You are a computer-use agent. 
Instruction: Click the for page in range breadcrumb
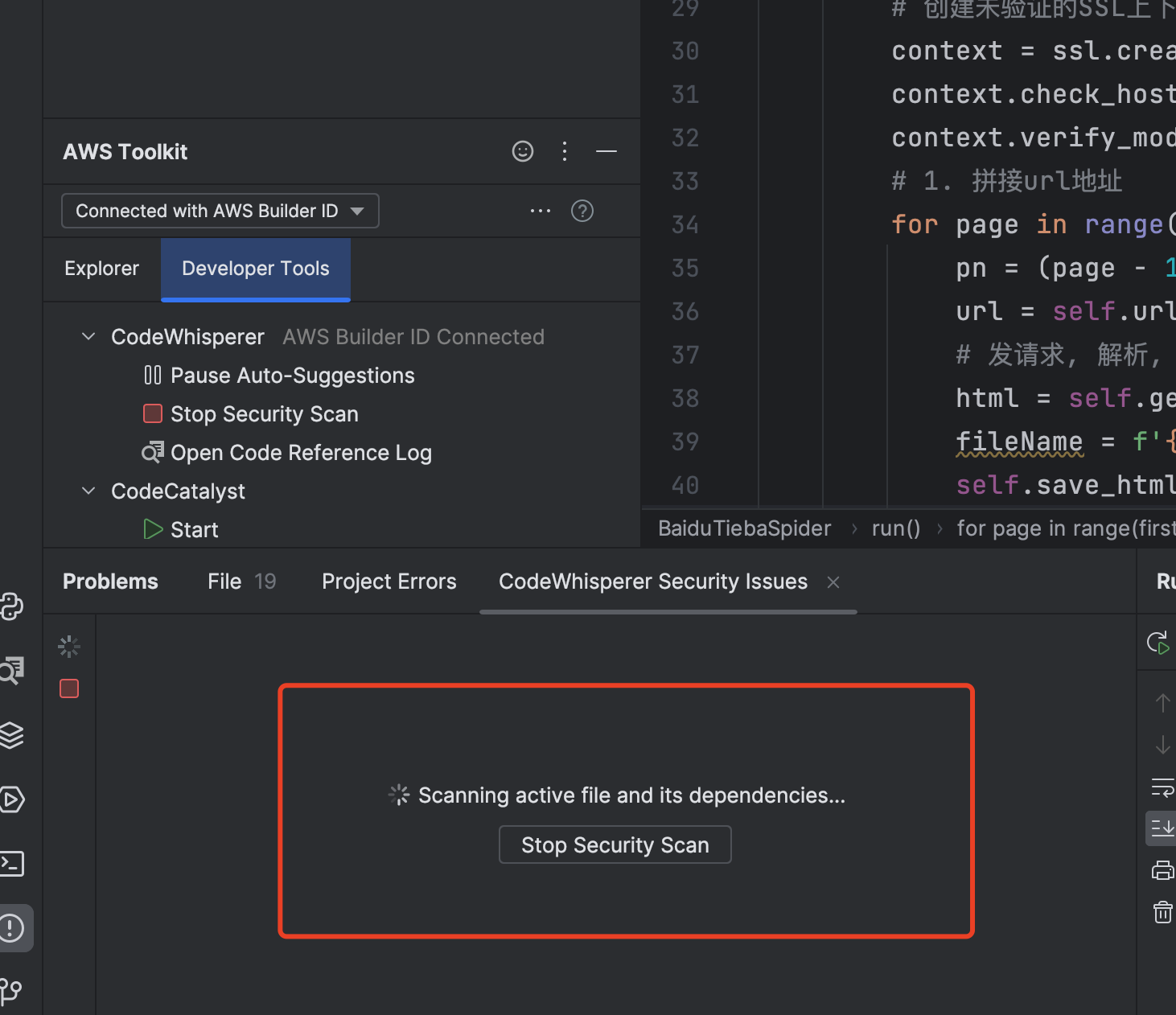click(x=1066, y=528)
